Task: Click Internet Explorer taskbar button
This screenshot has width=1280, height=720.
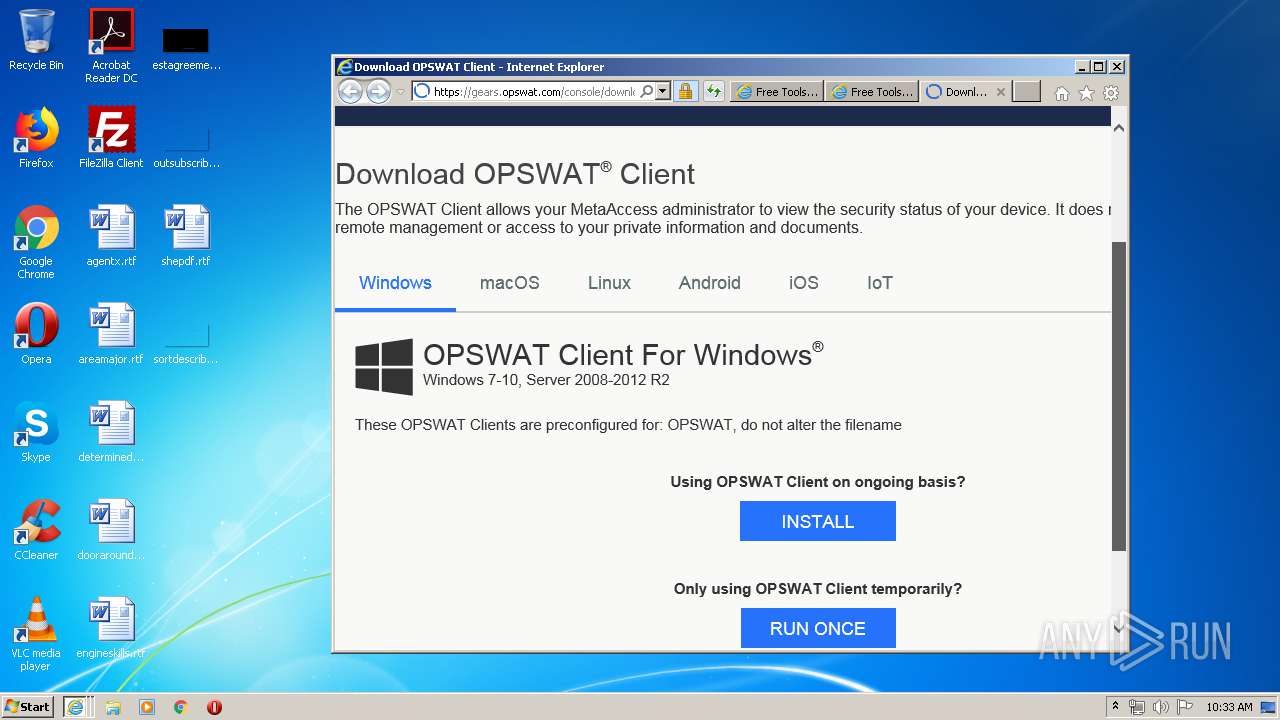Action: point(75,706)
